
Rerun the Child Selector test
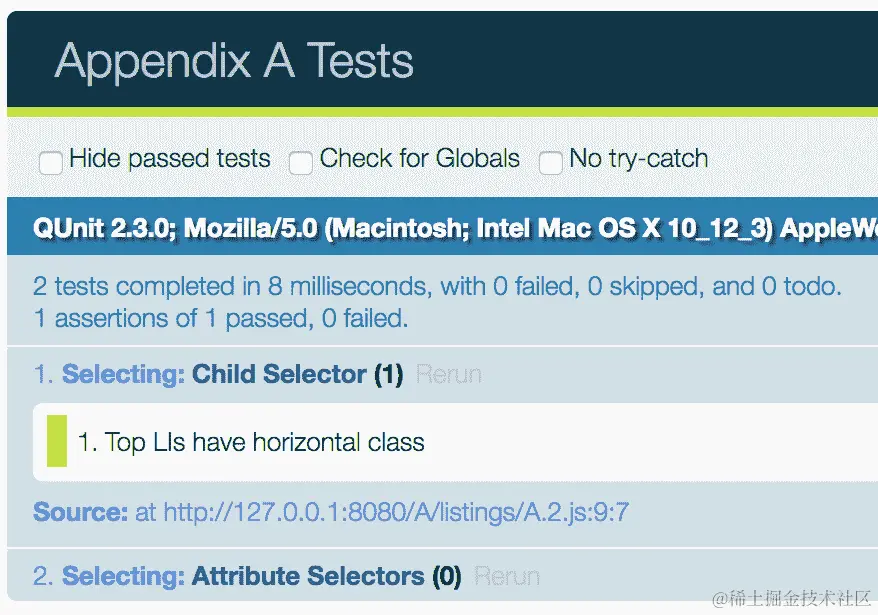(x=448, y=375)
